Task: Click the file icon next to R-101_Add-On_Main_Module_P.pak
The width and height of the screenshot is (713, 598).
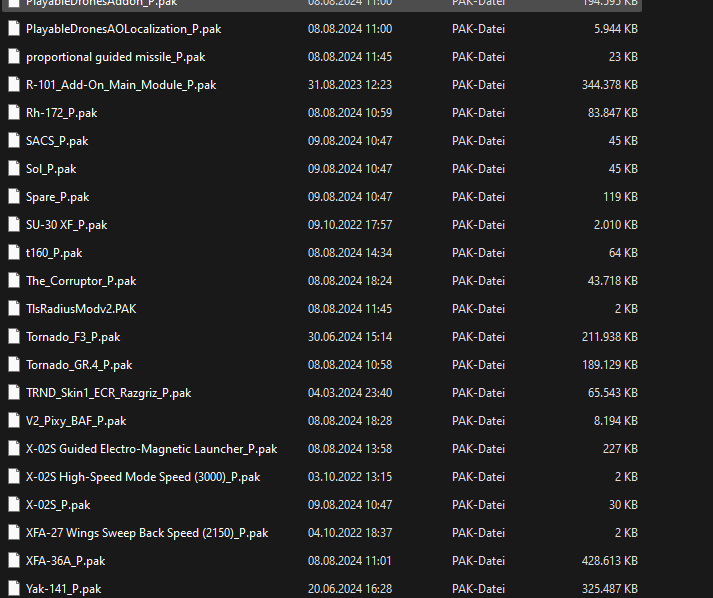Action: 14,85
